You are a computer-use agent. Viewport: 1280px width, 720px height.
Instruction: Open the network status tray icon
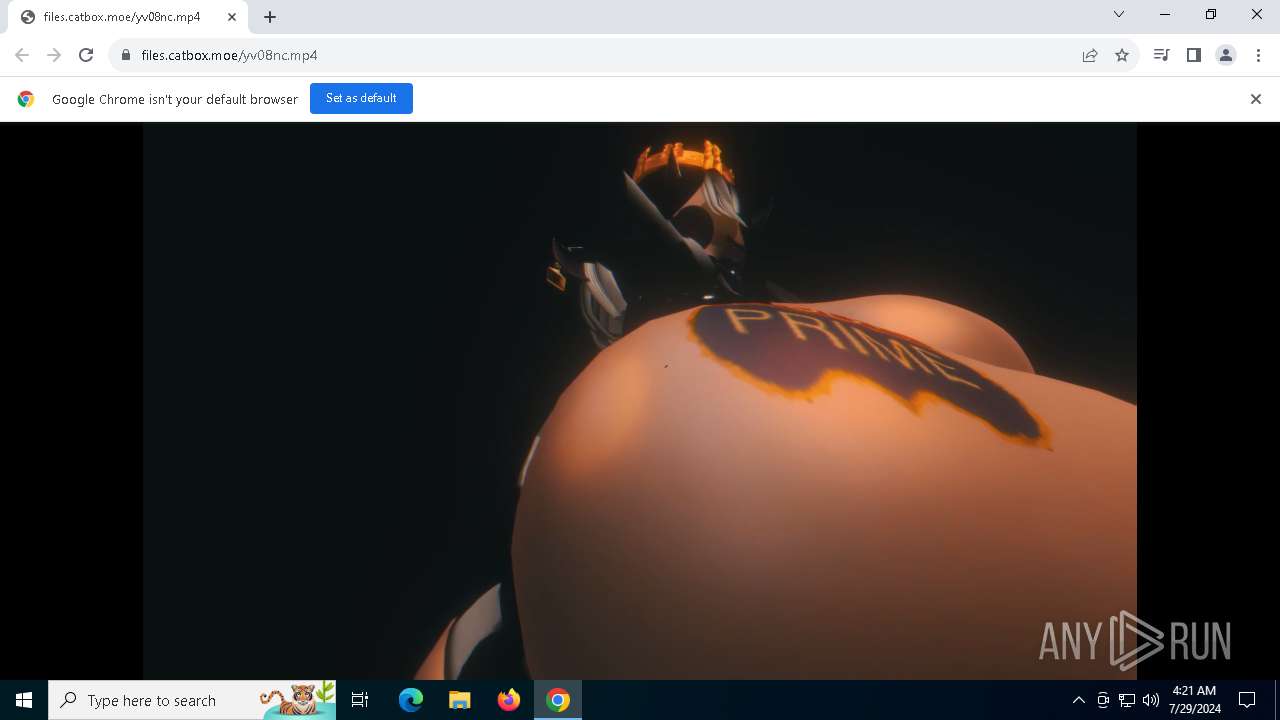[x=1127, y=700]
